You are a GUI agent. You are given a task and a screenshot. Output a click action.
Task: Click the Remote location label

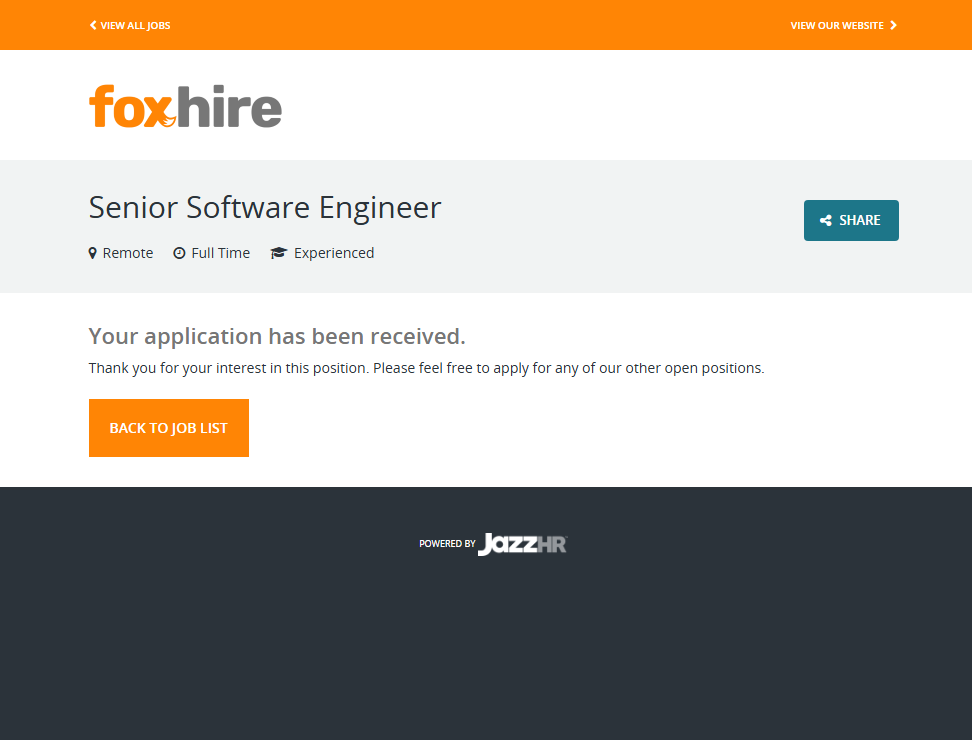click(128, 253)
